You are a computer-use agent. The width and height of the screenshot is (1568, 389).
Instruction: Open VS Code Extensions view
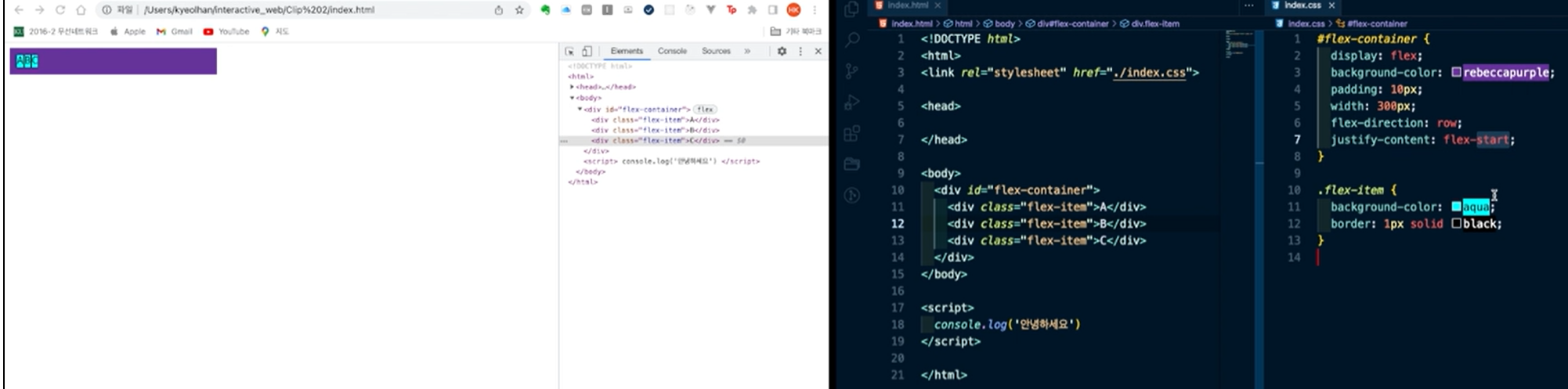coord(852,133)
